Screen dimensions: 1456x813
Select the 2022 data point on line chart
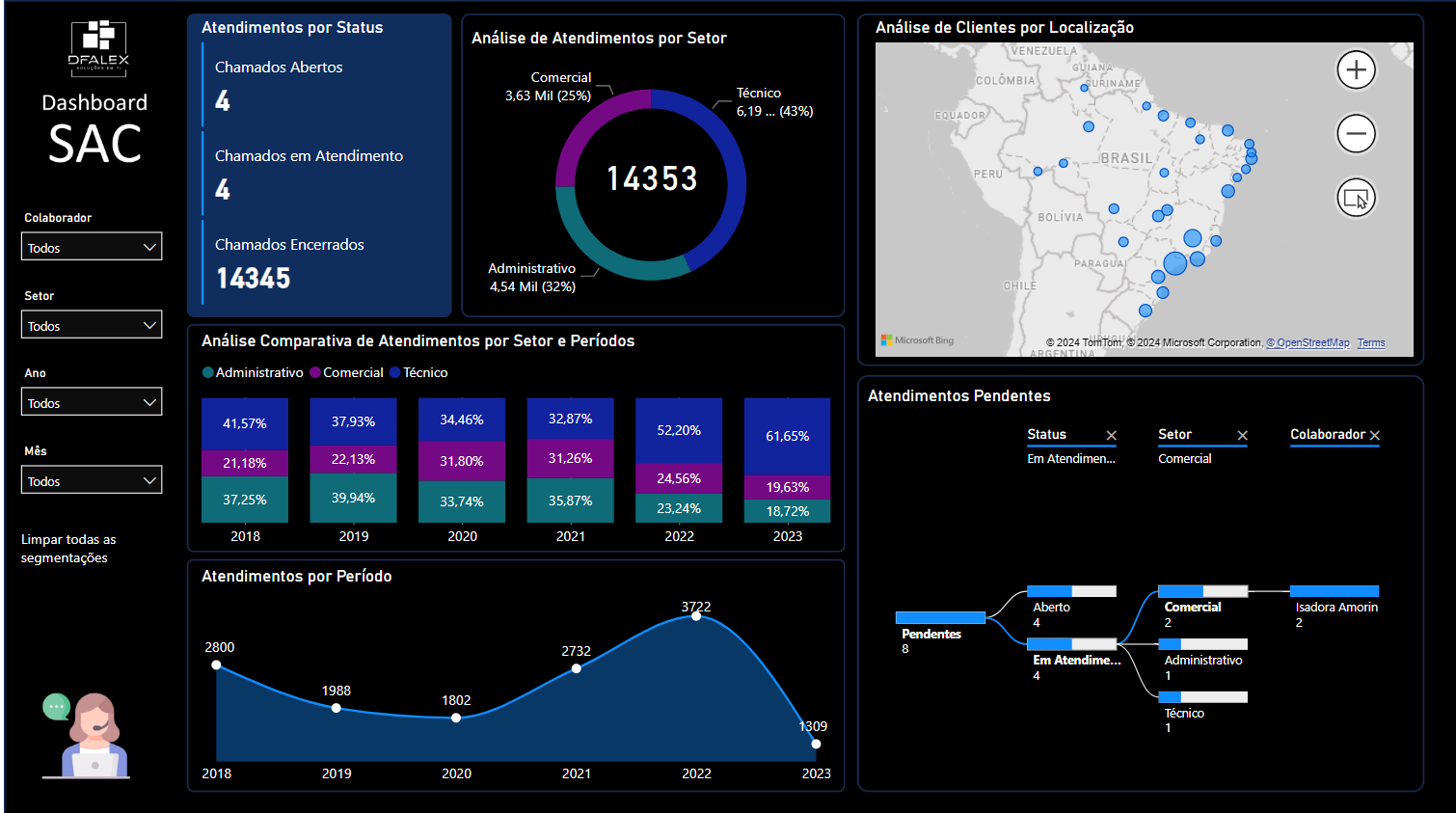(696, 615)
